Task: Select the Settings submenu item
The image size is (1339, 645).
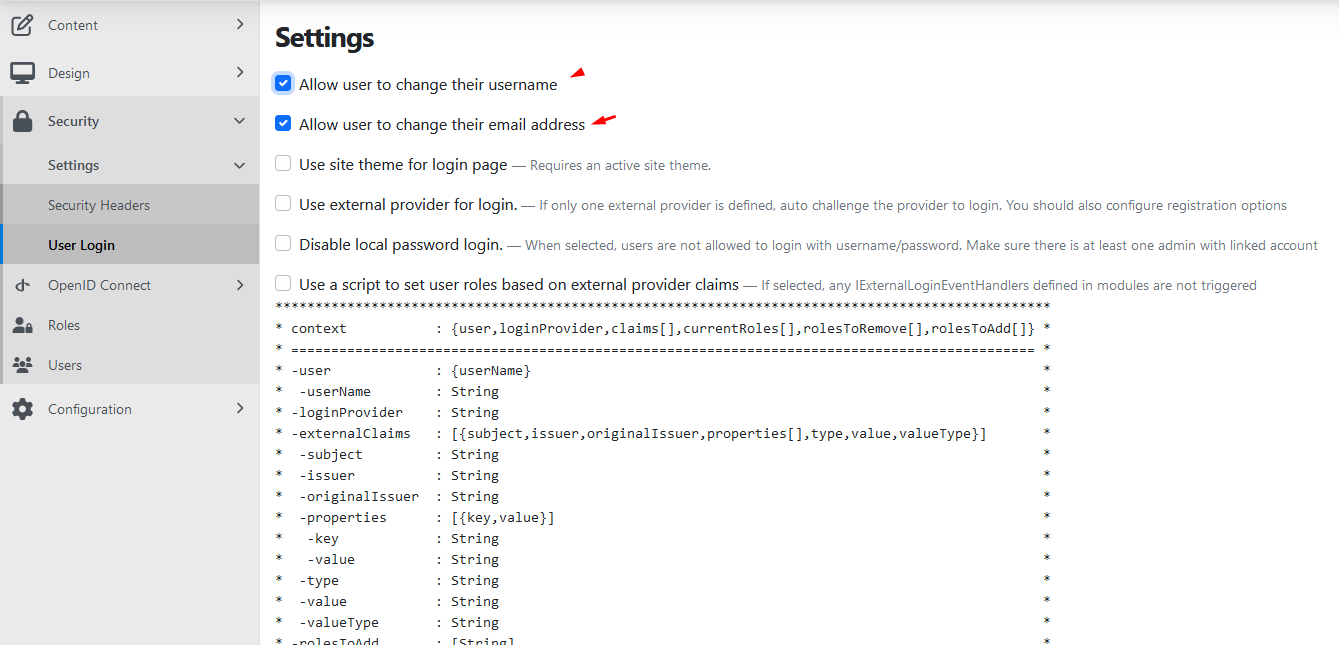Action: 129,165
